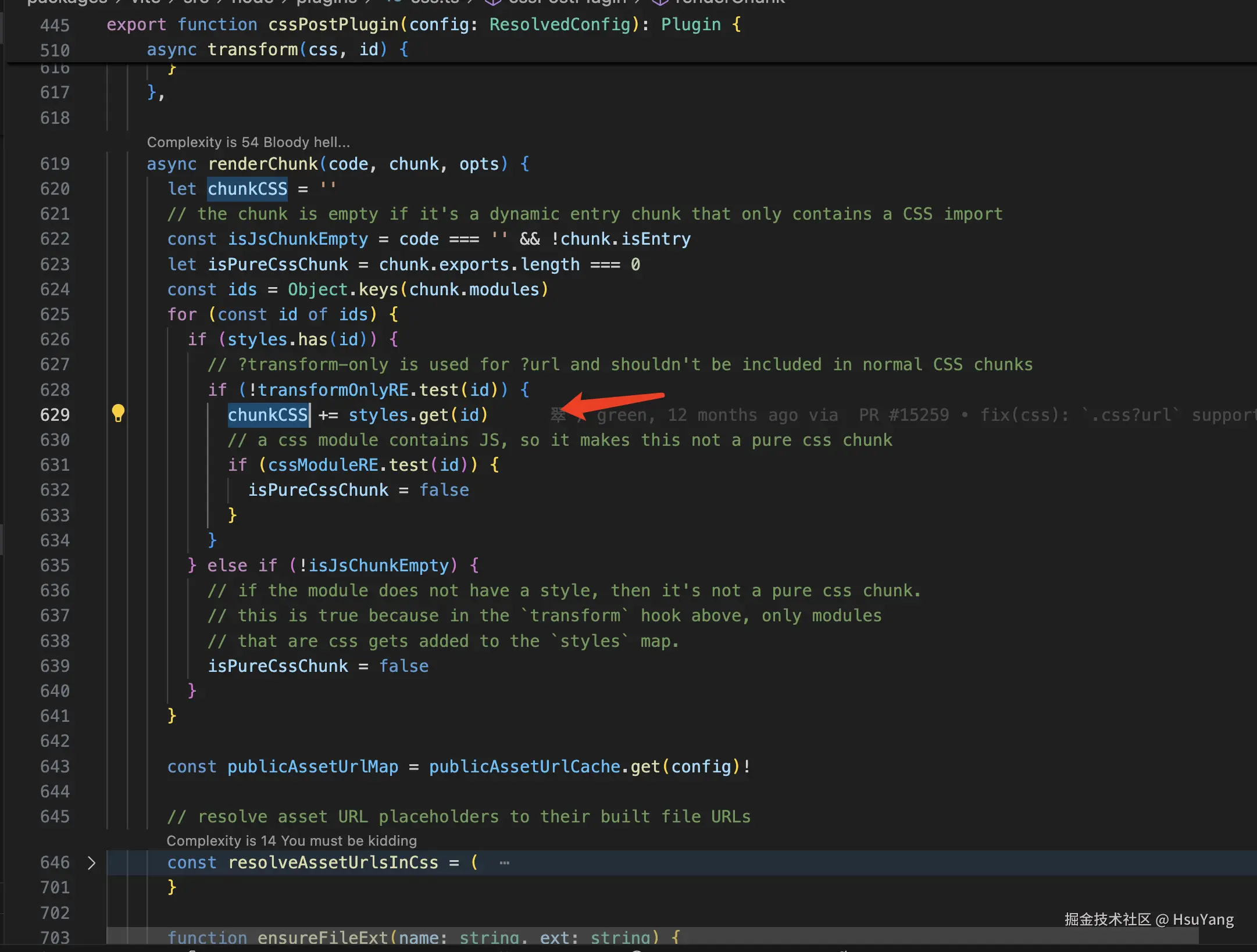Click the PR #15259 blame annotation
This screenshot has width=1257, height=952.
[x=904, y=415]
